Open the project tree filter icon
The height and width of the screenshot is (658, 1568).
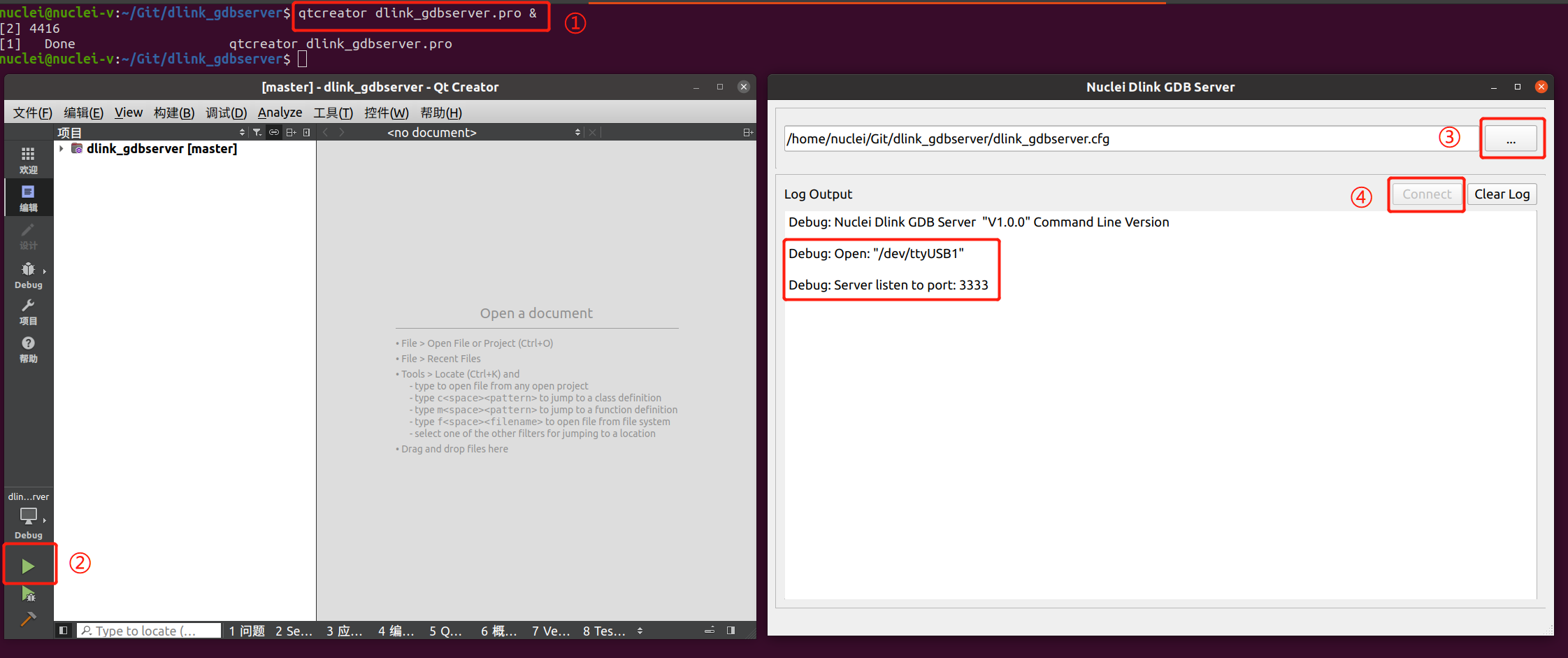[x=257, y=132]
